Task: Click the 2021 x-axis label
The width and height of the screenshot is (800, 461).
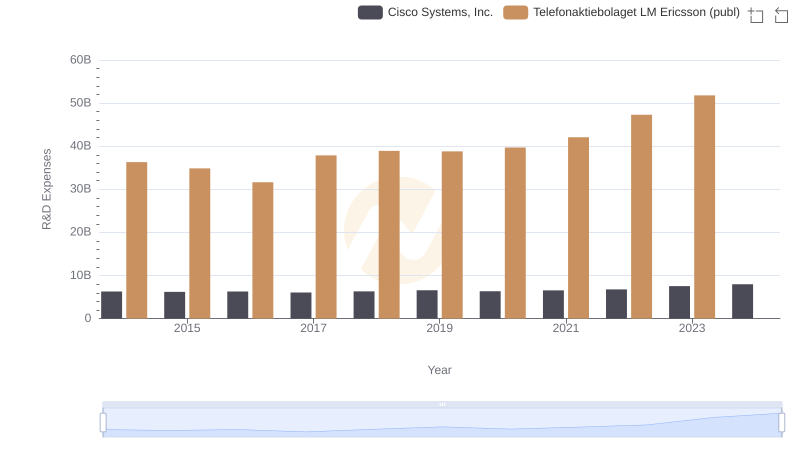Action: (x=566, y=328)
